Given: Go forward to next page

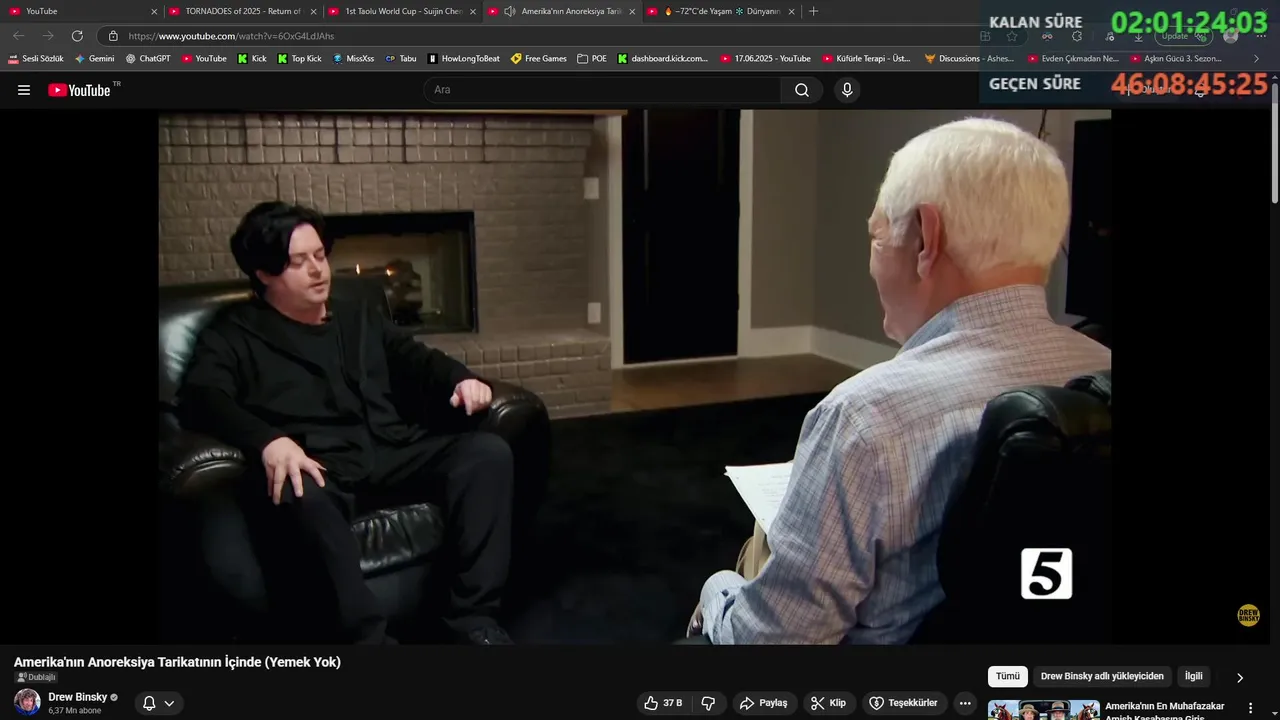Looking at the screenshot, I should point(48,36).
